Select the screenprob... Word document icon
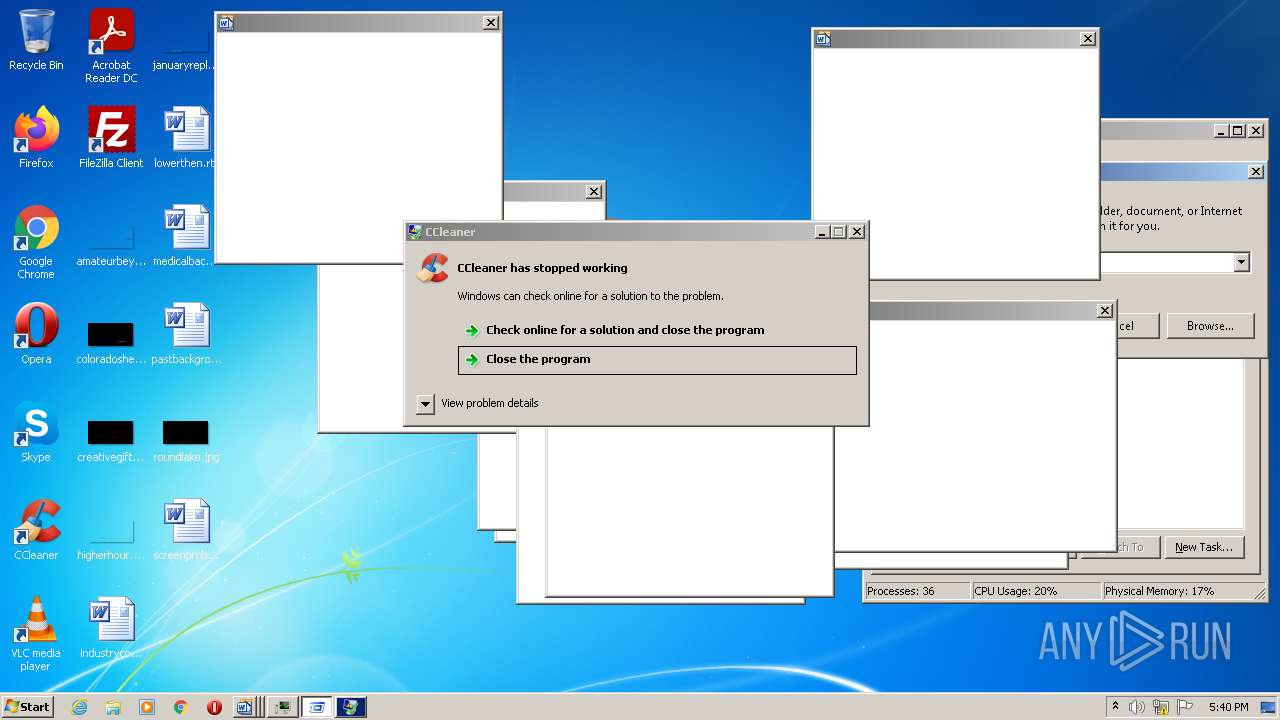The height and width of the screenshot is (720, 1280). tap(186, 530)
